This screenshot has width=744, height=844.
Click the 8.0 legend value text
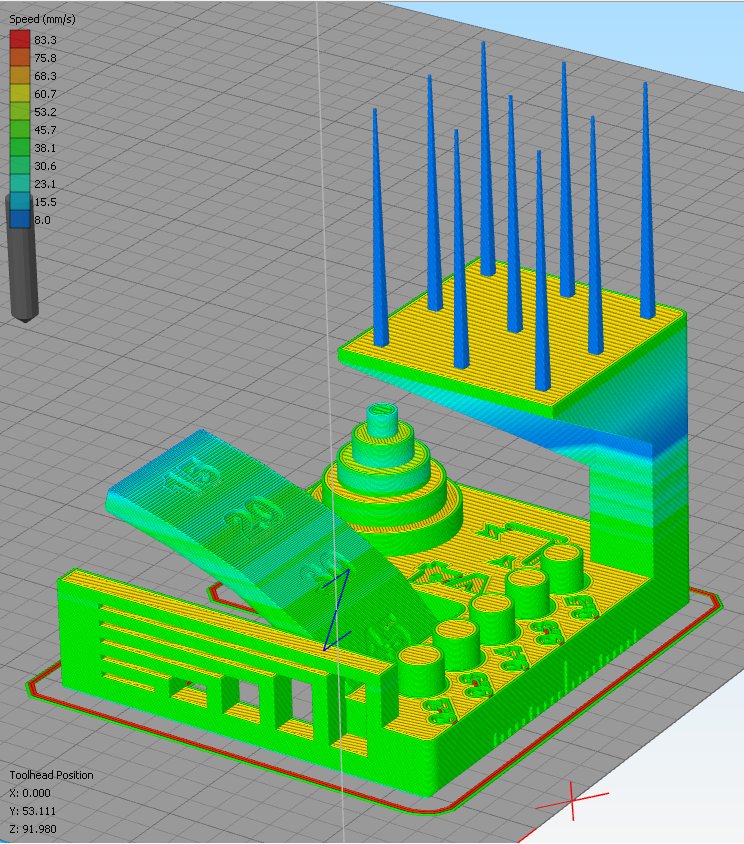[43, 220]
